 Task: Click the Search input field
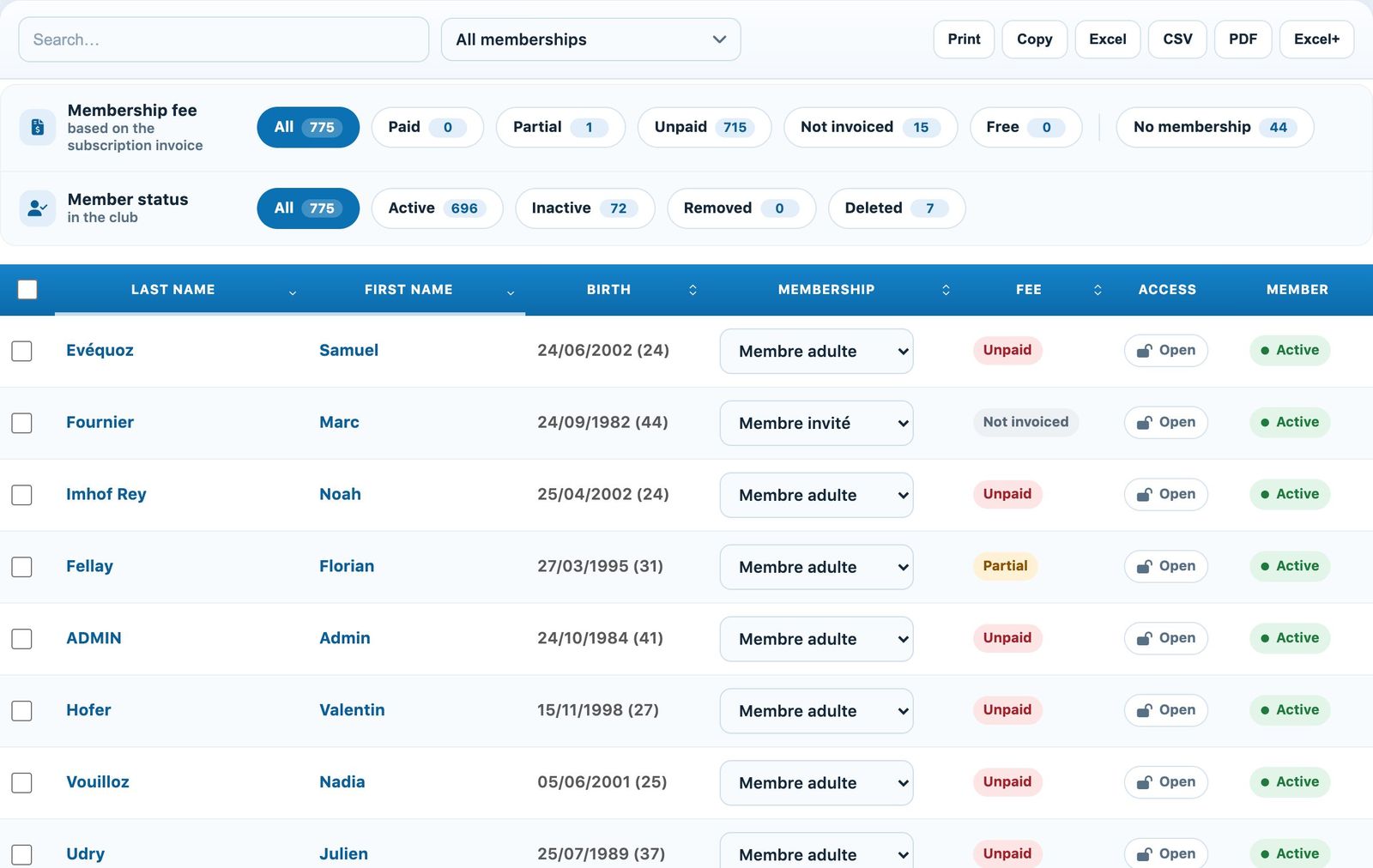[223, 39]
